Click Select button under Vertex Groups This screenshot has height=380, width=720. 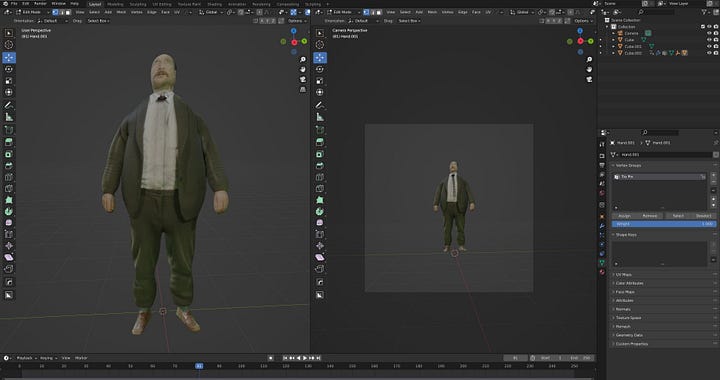click(678, 216)
